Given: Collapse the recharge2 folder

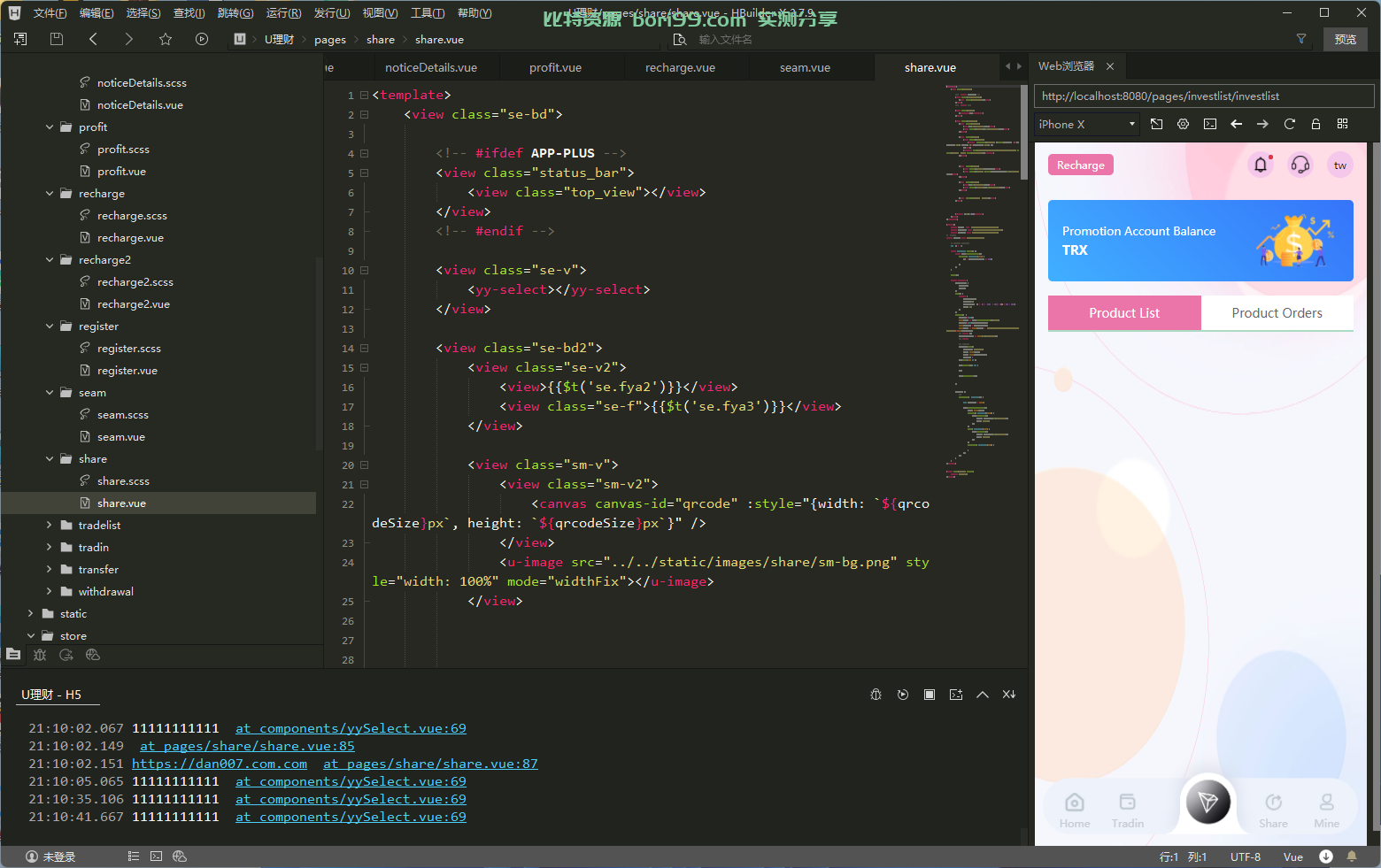Looking at the screenshot, I should [x=50, y=260].
